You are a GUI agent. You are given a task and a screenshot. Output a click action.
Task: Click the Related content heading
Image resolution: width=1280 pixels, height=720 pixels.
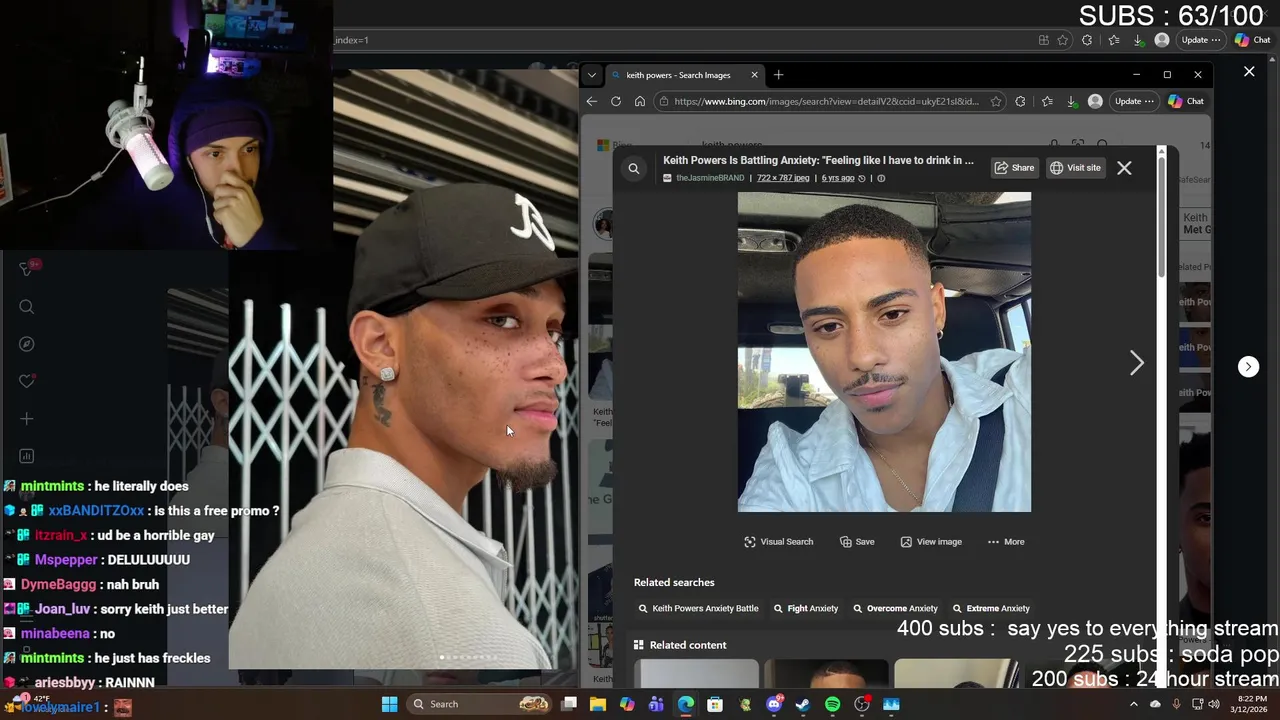click(688, 645)
